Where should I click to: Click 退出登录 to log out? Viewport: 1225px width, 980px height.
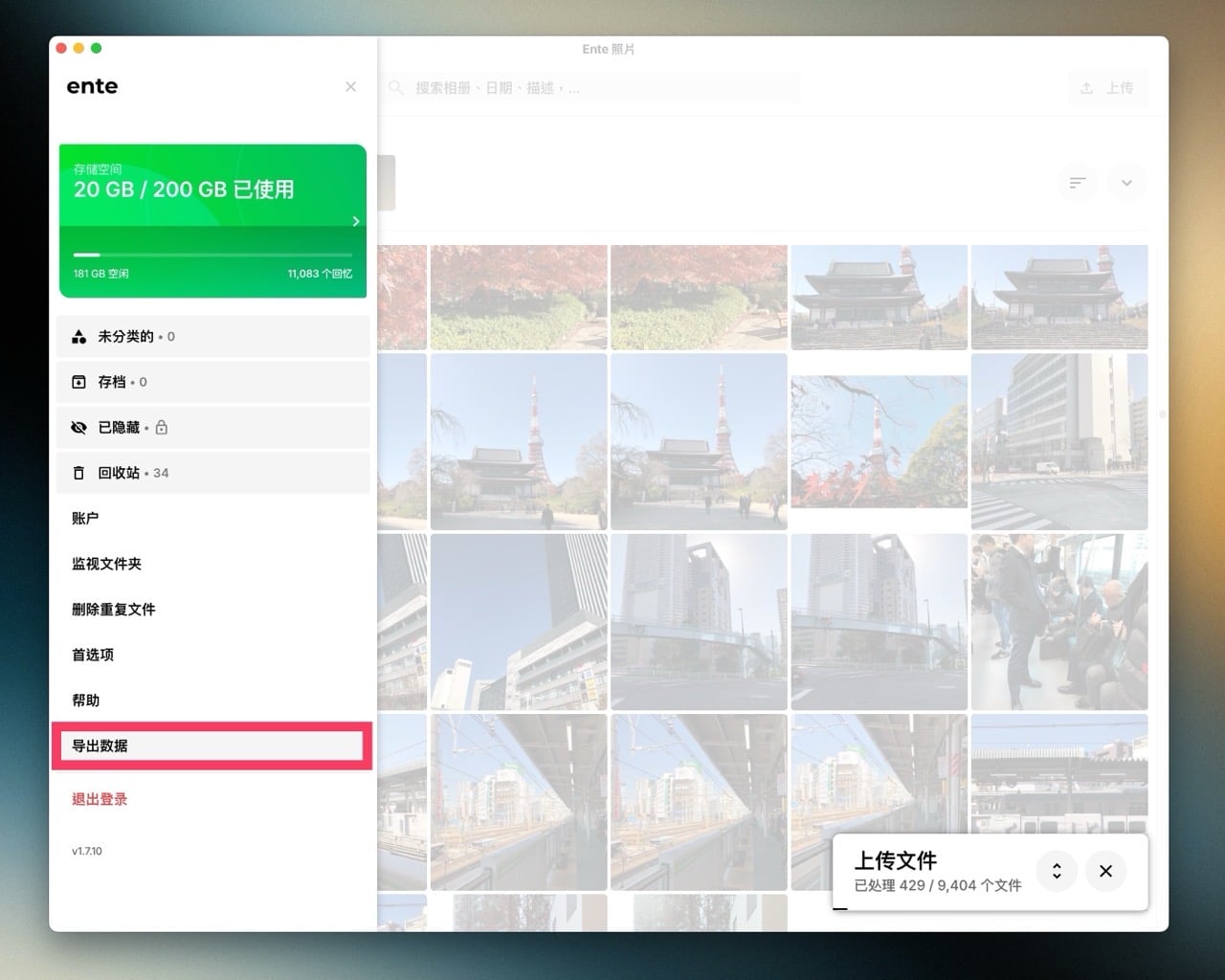[100, 799]
